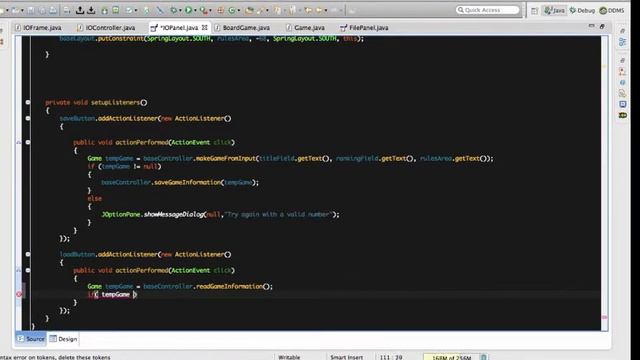Collapse loadButton addActionListener fold marker
640x360 pixels.
coord(28,254)
